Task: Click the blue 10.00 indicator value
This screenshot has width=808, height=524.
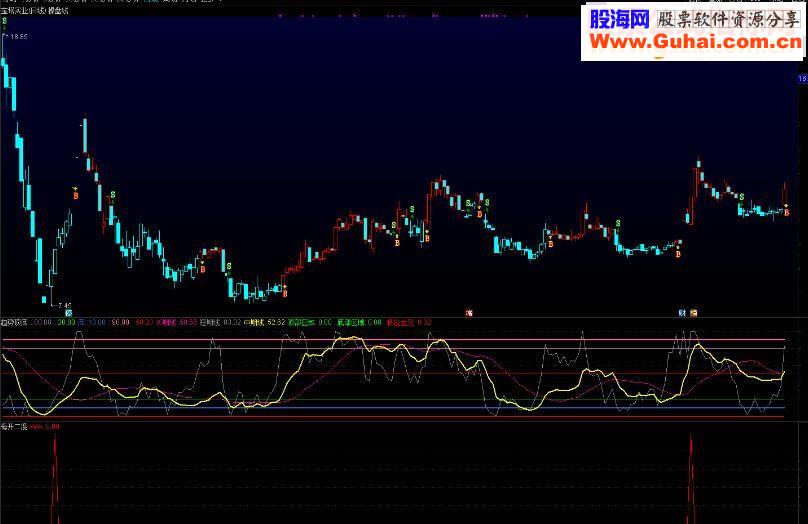Action: (97, 323)
